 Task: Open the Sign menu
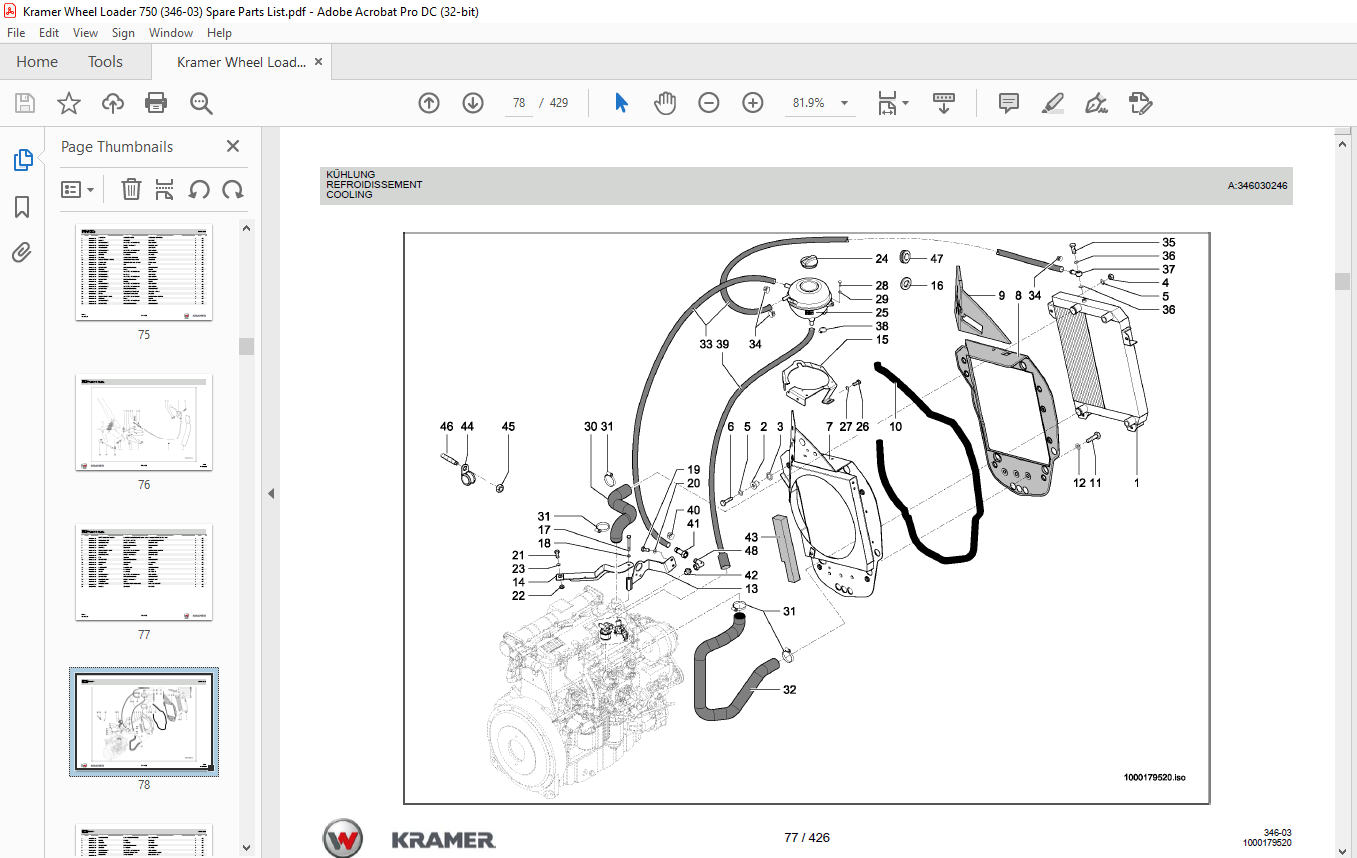123,33
